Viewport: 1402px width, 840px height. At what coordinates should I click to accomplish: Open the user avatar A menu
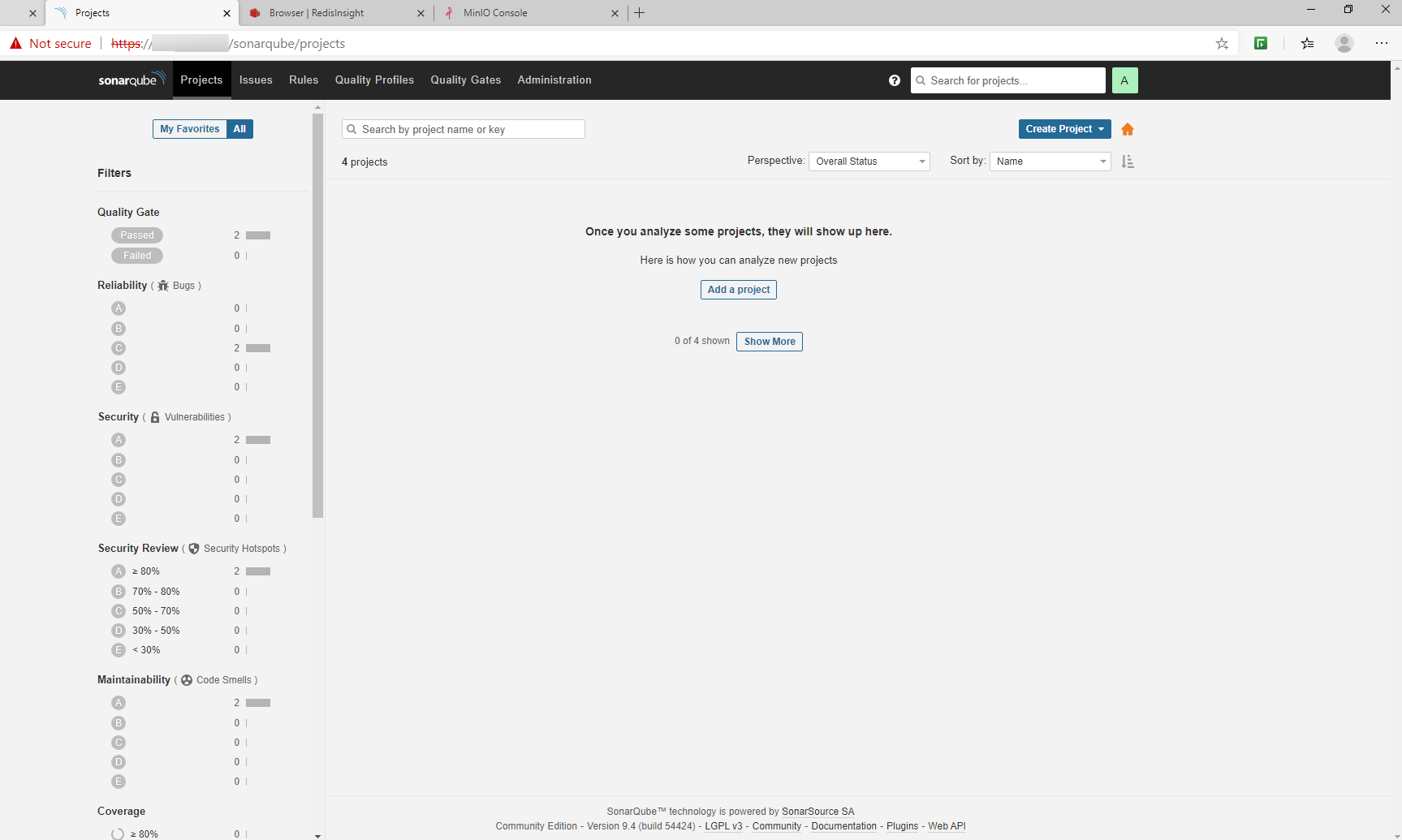(1124, 80)
